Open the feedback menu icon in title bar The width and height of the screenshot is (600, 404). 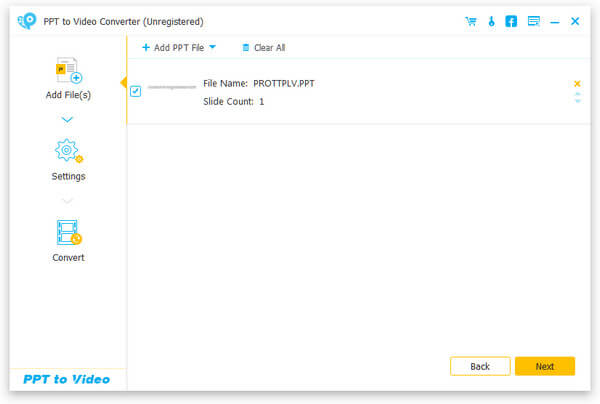click(x=533, y=21)
